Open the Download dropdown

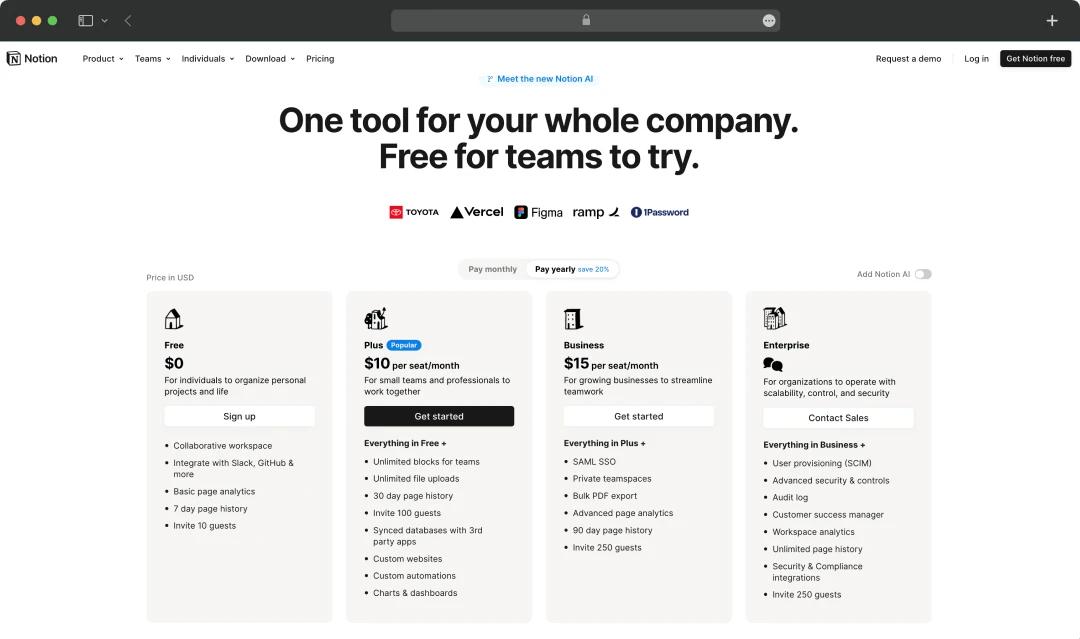pyautogui.click(x=269, y=58)
